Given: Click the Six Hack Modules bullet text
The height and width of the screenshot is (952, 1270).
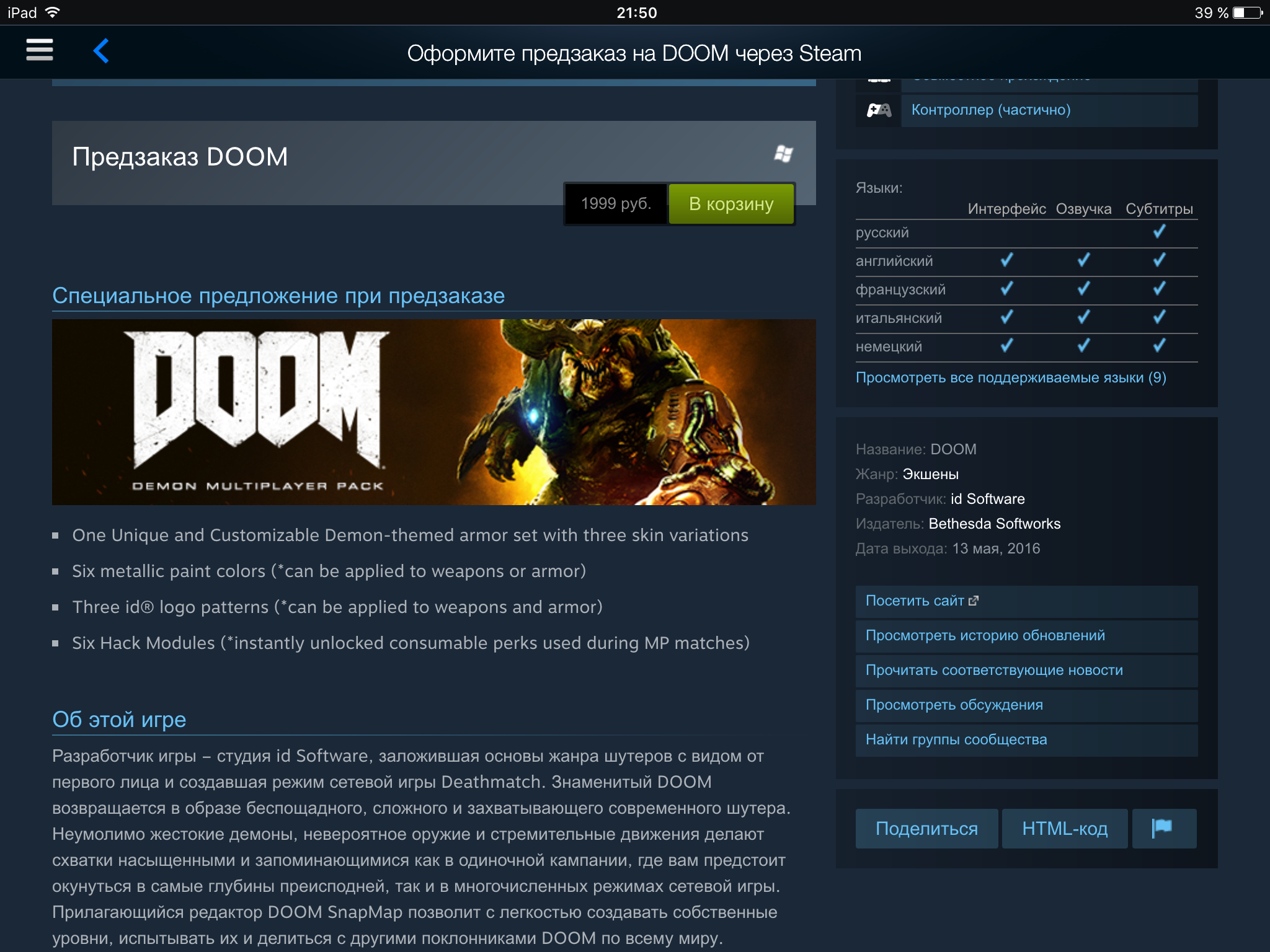Looking at the screenshot, I should click(x=411, y=643).
